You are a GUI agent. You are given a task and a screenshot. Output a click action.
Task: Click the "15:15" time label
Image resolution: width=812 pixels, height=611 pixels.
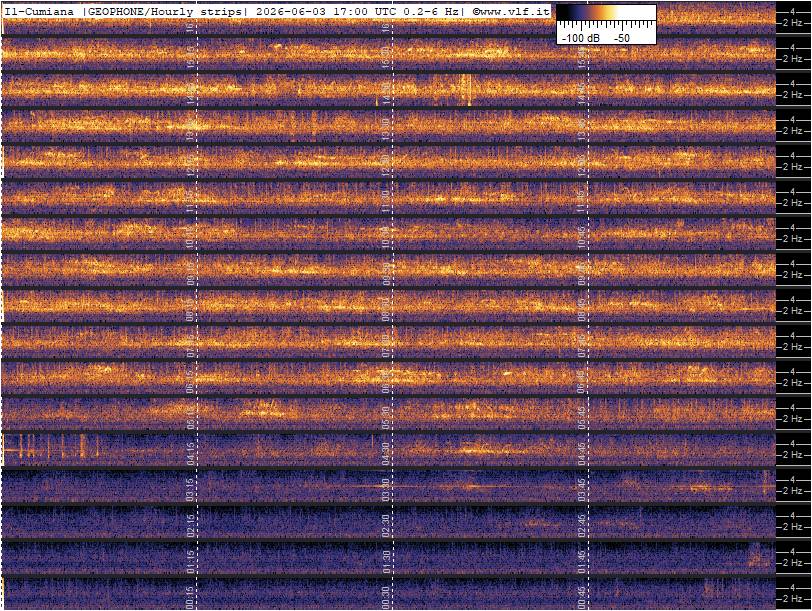point(190,58)
